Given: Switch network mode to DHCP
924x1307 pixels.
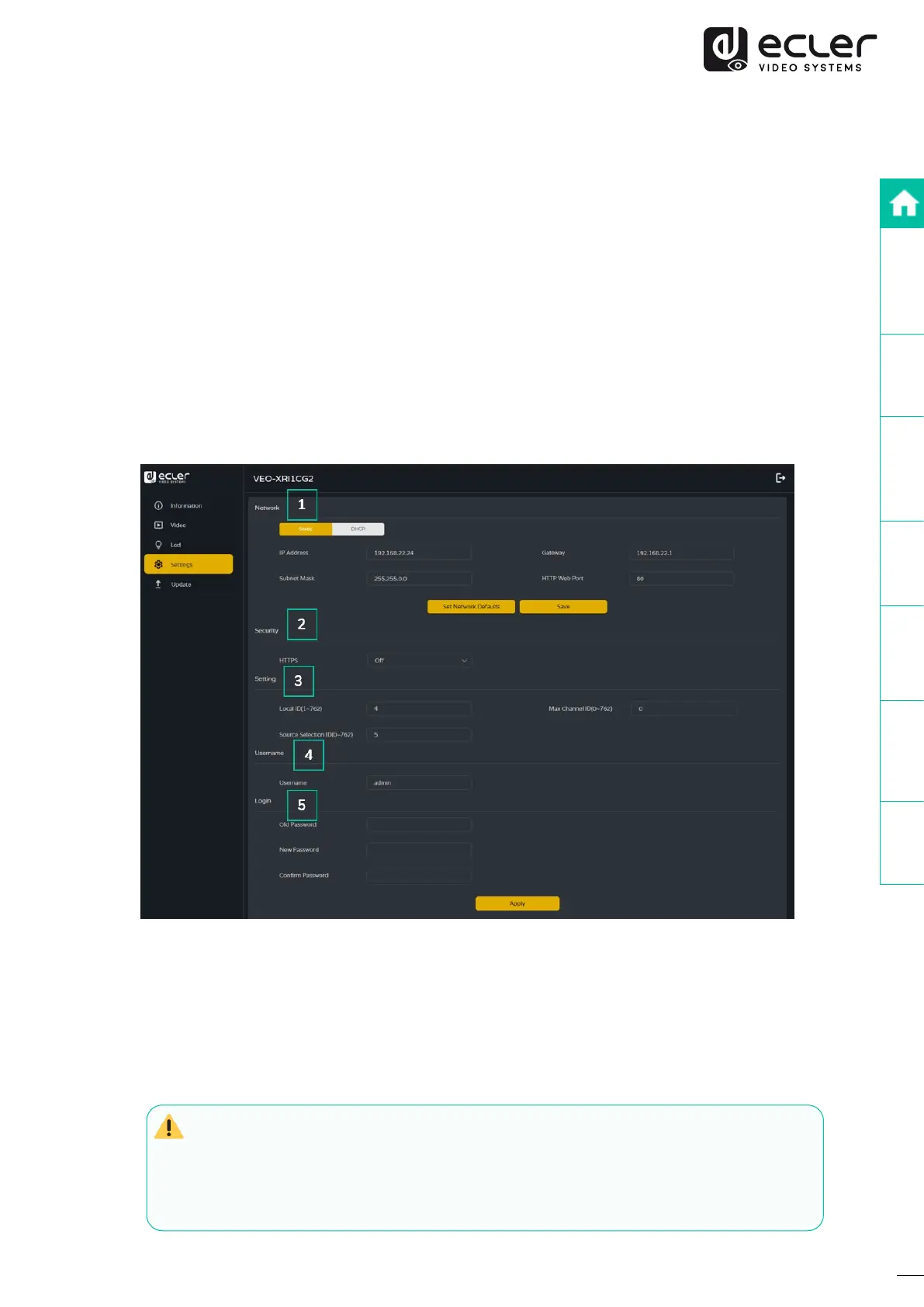Looking at the screenshot, I should click(x=358, y=529).
